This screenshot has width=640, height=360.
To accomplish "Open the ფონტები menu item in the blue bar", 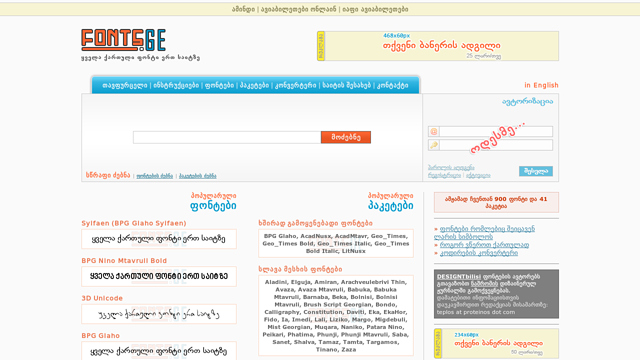I will point(219,85).
